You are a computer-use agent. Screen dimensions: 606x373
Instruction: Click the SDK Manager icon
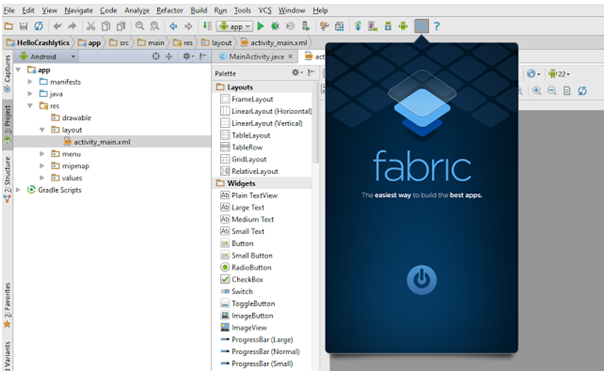(388, 26)
